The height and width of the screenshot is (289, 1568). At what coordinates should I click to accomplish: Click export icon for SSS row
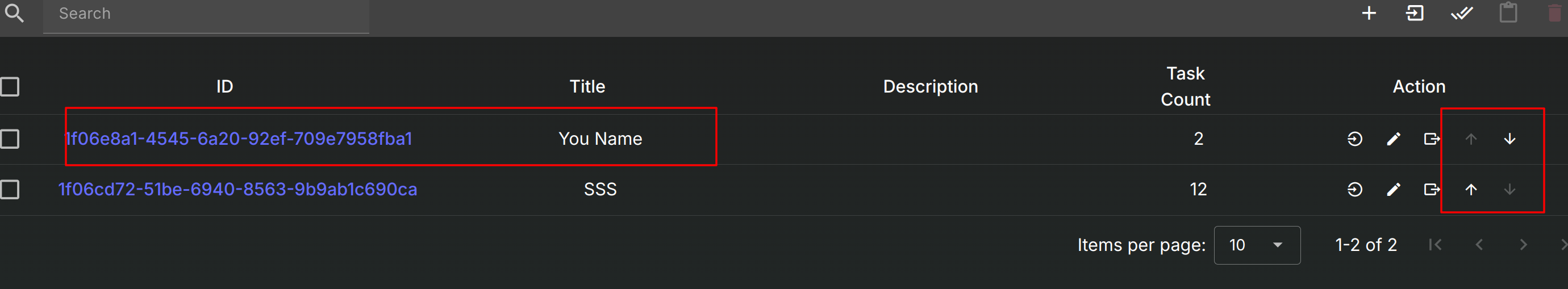coord(1432,190)
